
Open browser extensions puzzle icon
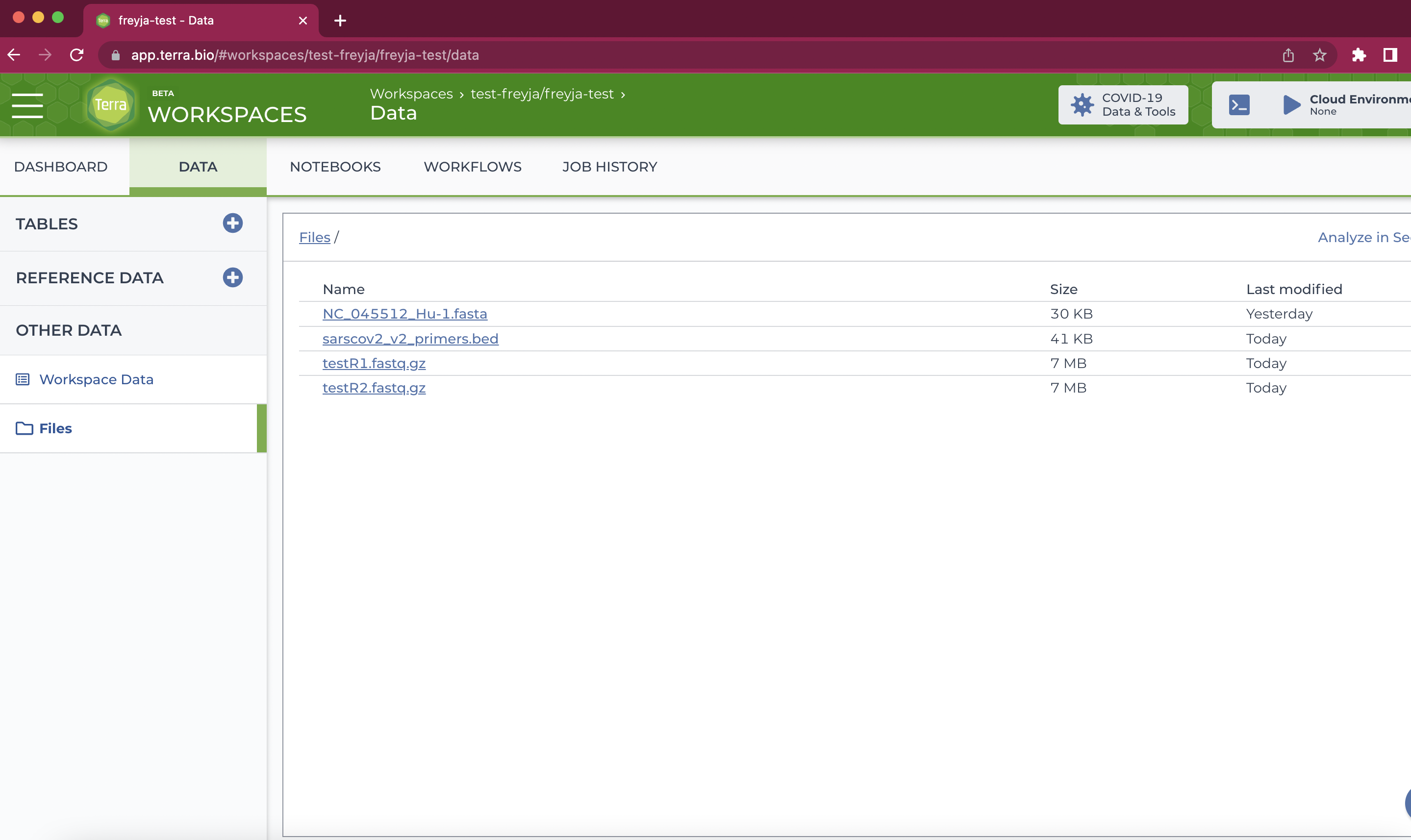[x=1359, y=55]
